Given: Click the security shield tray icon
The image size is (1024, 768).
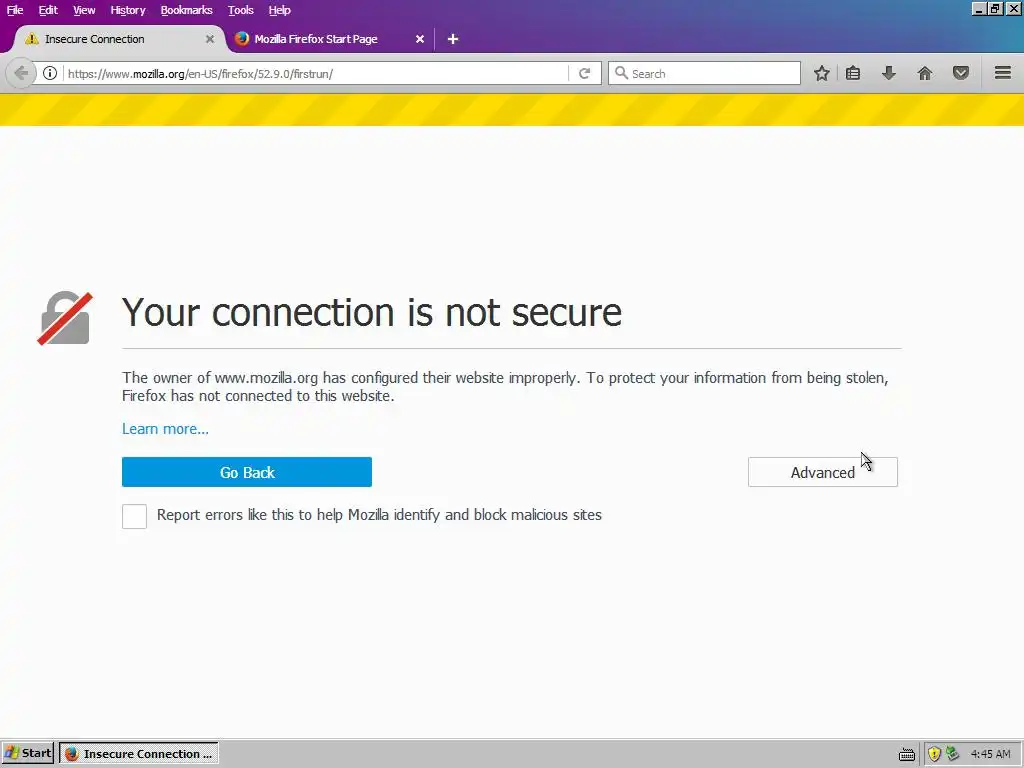Looking at the screenshot, I should tap(935, 754).
